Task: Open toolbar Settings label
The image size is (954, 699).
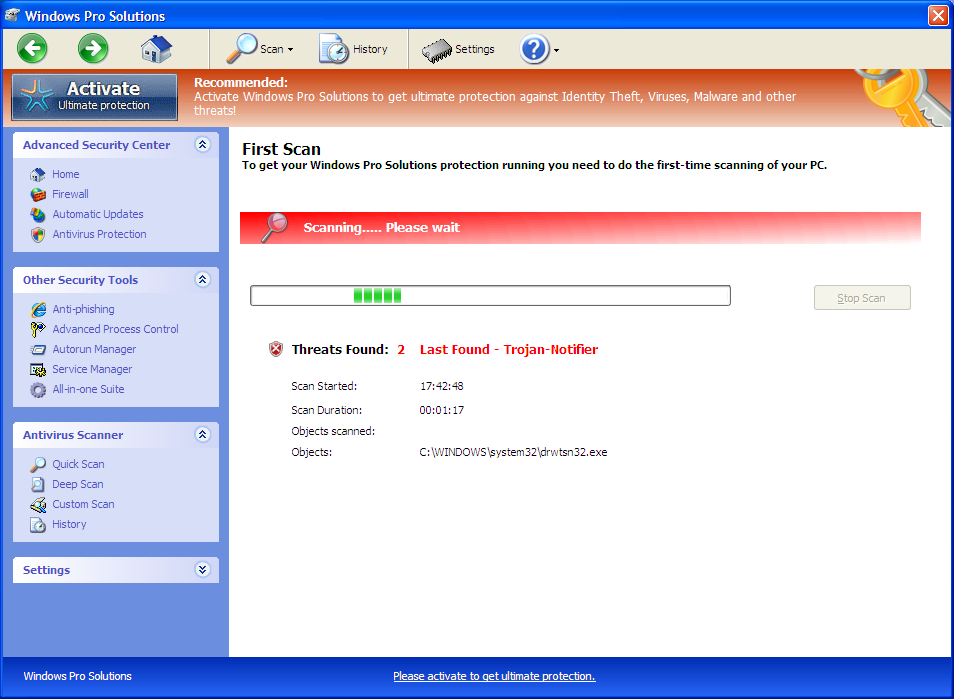Action: (x=475, y=49)
